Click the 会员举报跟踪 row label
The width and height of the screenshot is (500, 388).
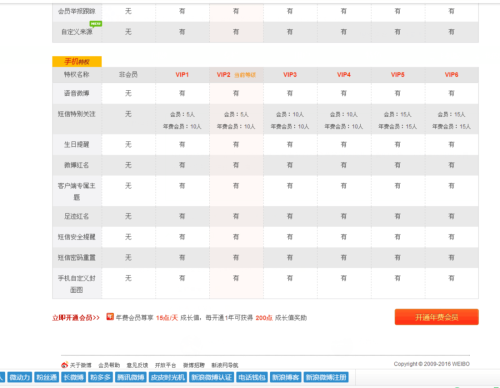tap(77, 11)
